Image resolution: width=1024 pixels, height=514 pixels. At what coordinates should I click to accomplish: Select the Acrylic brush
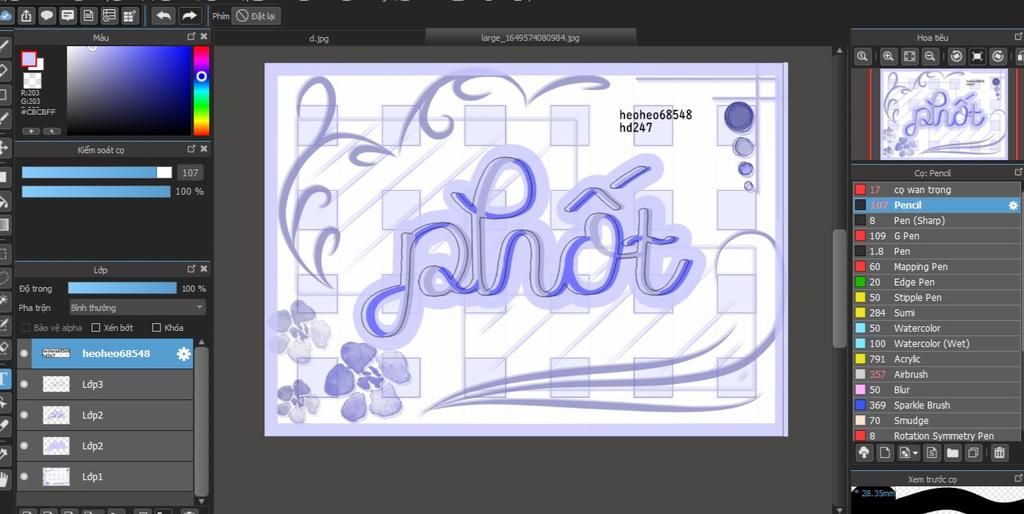pos(936,359)
